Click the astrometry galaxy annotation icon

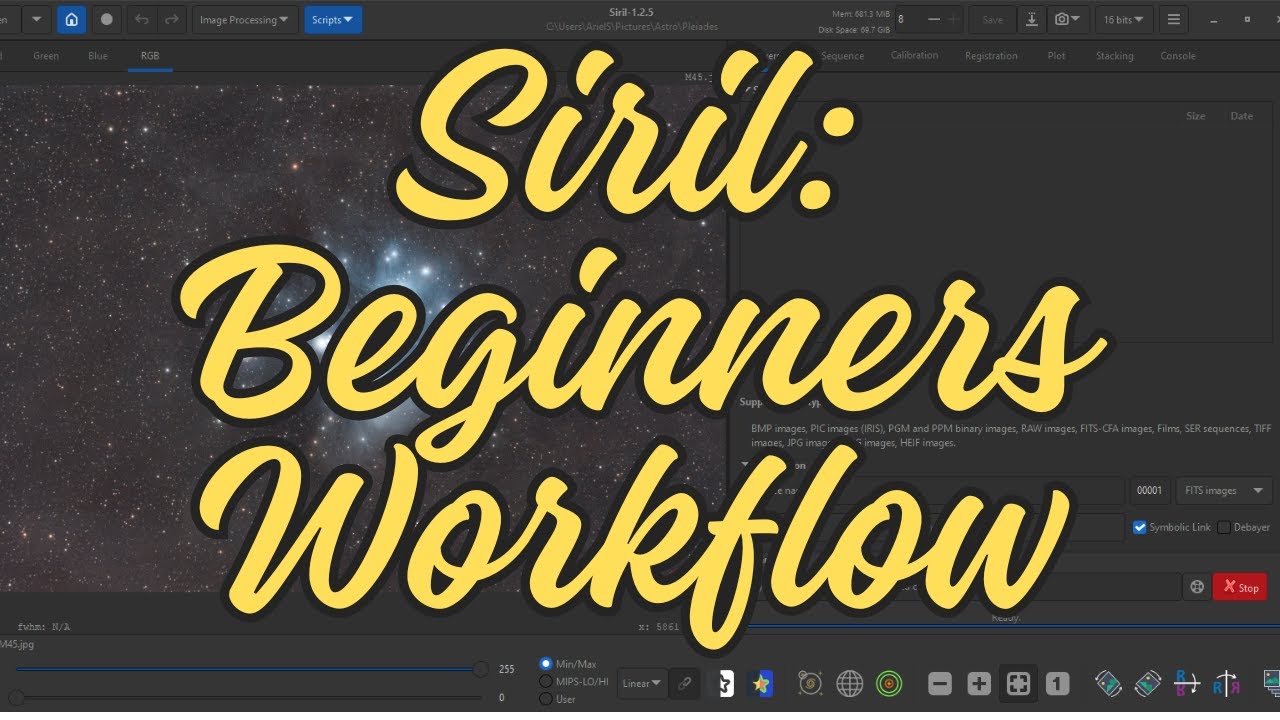coord(811,684)
